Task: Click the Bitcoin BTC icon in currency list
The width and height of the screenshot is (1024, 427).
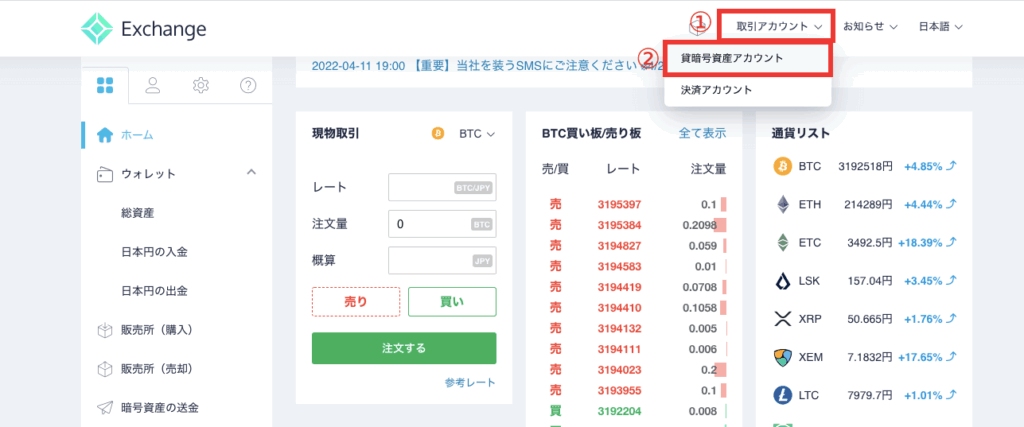Action: (782, 166)
